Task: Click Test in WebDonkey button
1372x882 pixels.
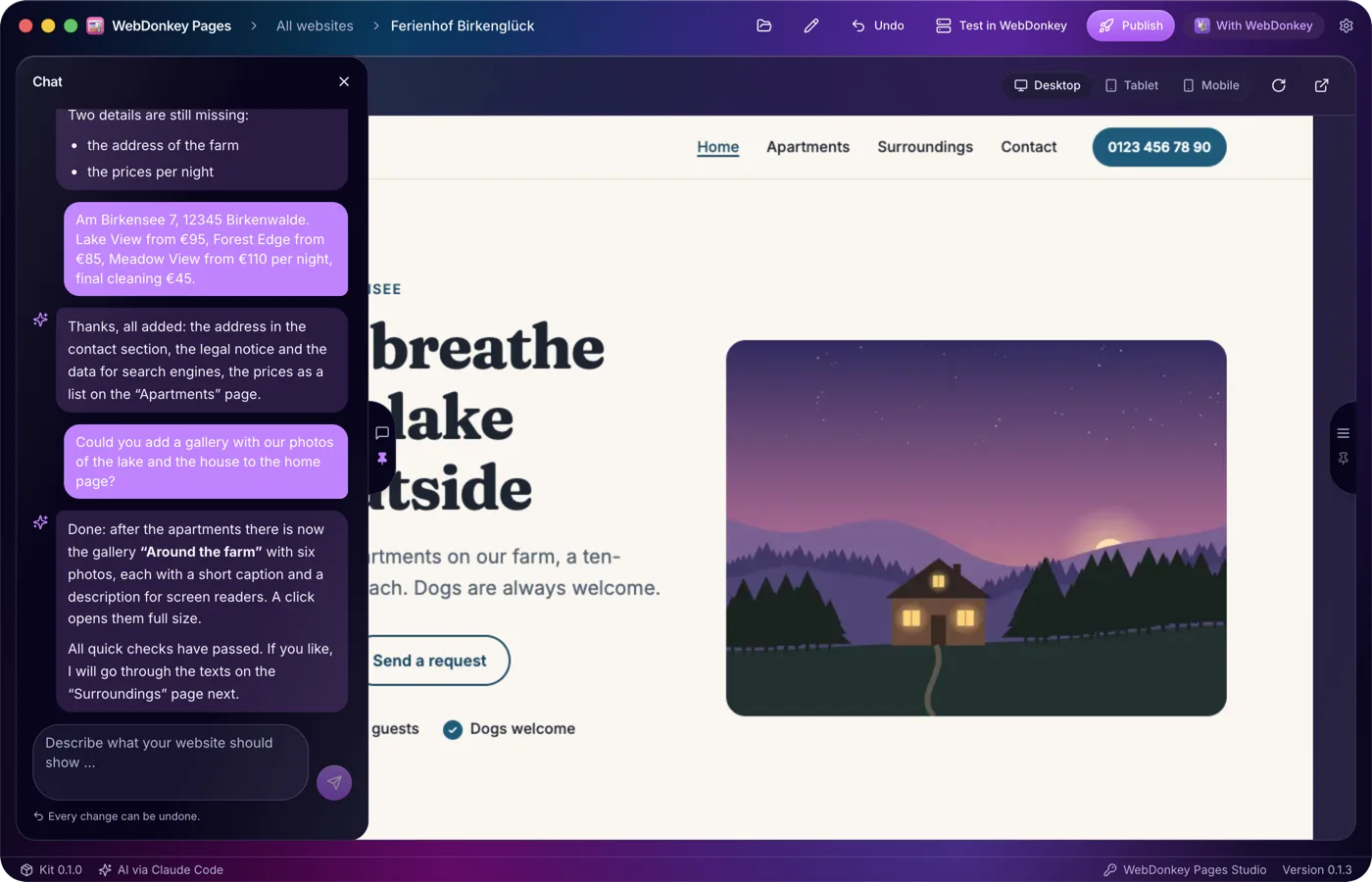Action: coord(1001,25)
